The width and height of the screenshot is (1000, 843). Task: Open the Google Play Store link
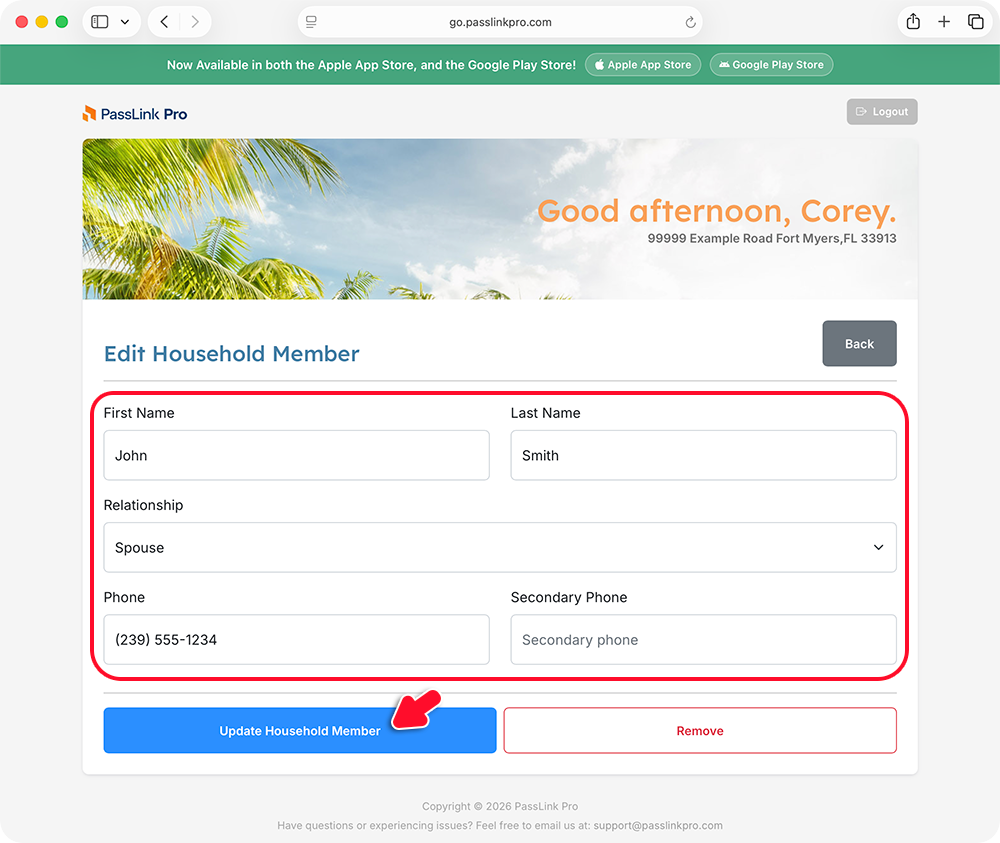click(x=771, y=64)
